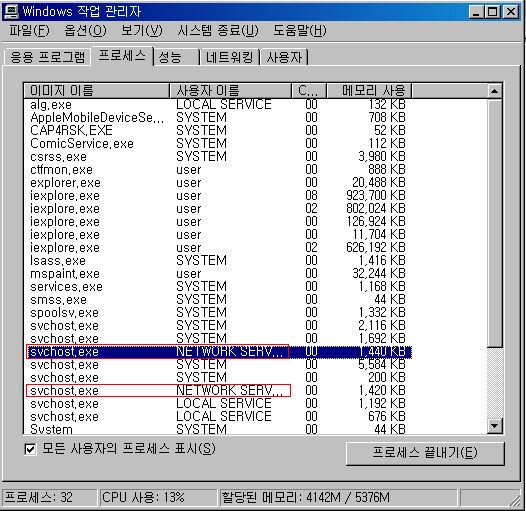Switch to the 응용 프로그램 tab
Viewport: 526px width, 511px height.
point(47,57)
